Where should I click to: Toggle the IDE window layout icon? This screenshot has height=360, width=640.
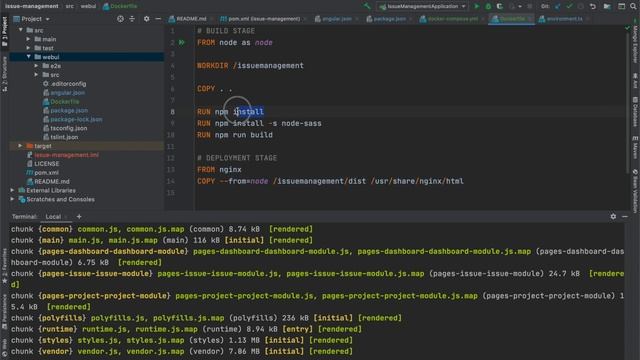click(621, 7)
